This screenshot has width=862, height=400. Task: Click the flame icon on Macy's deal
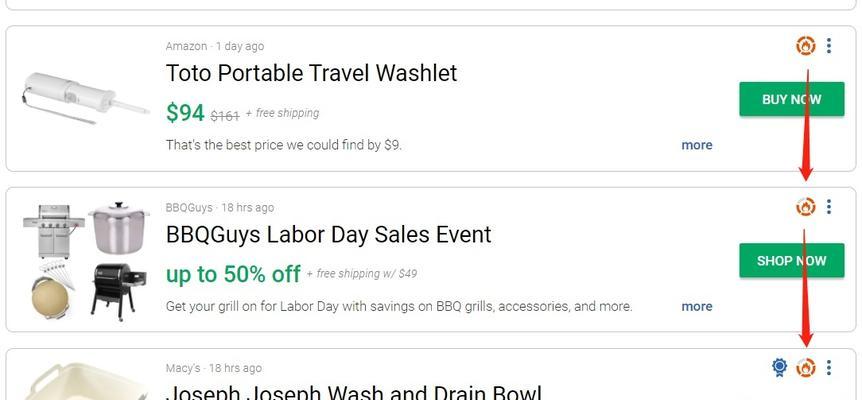[x=805, y=368]
